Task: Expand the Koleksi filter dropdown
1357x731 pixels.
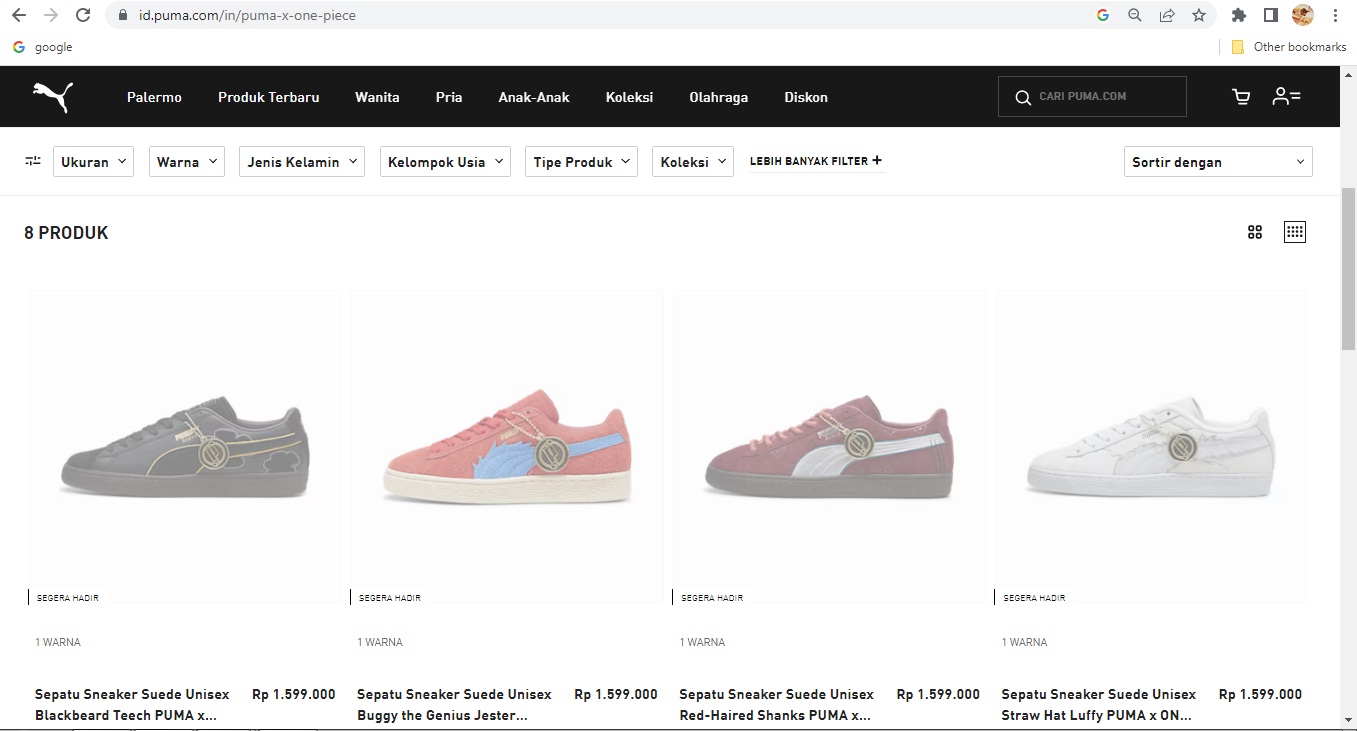Action: tap(693, 162)
